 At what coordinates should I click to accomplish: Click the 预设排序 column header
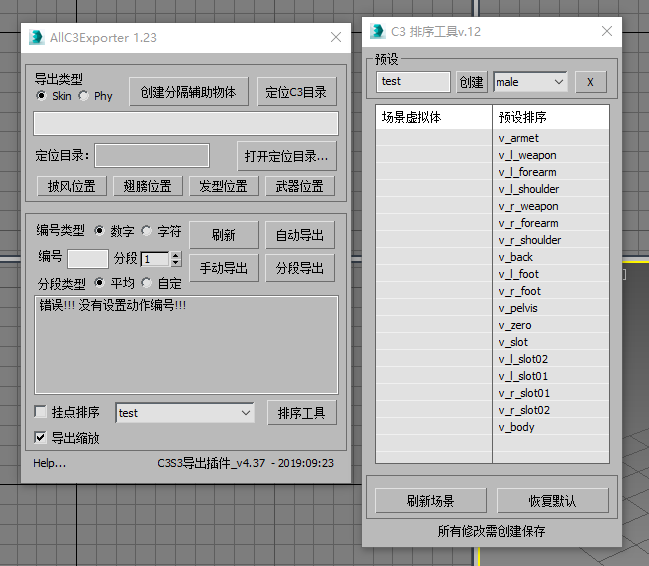pyautogui.click(x=550, y=117)
